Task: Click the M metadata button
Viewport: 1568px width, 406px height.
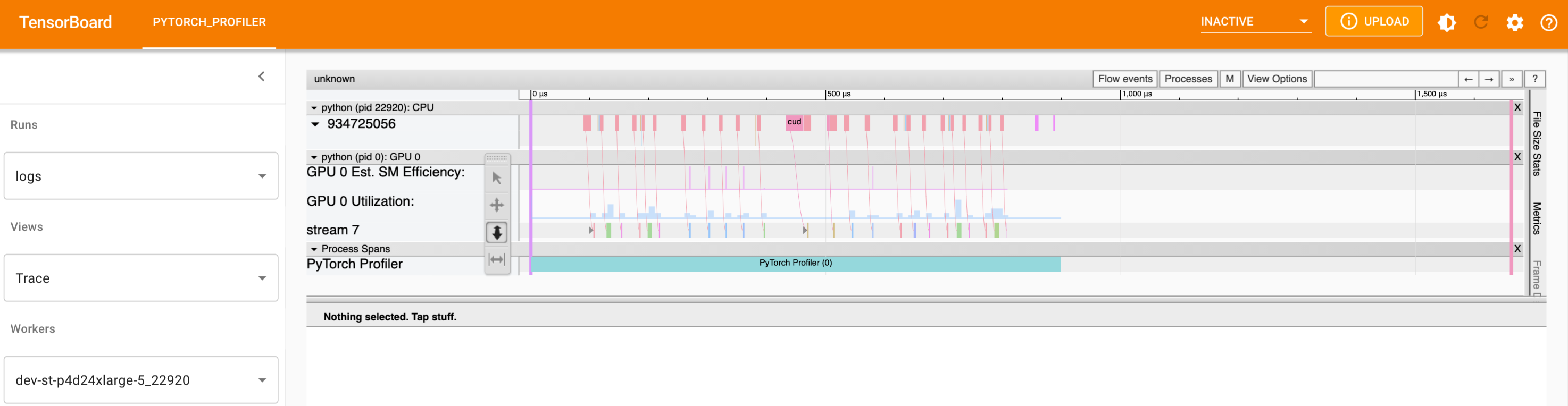Action: (x=1230, y=79)
